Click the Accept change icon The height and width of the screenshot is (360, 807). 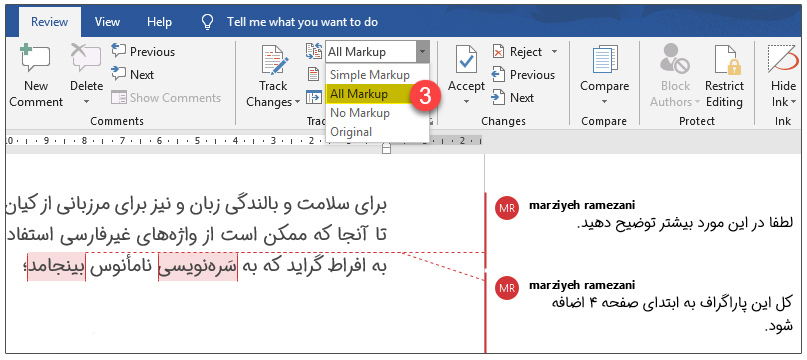[466, 59]
